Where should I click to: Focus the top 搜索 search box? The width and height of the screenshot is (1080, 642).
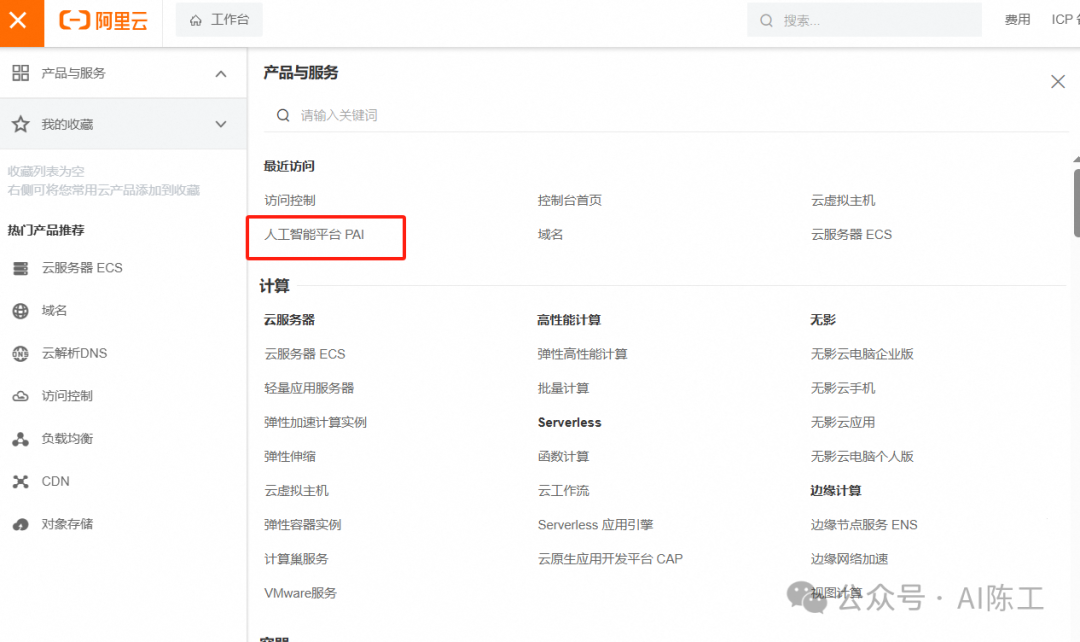pyautogui.click(x=864, y=20)
